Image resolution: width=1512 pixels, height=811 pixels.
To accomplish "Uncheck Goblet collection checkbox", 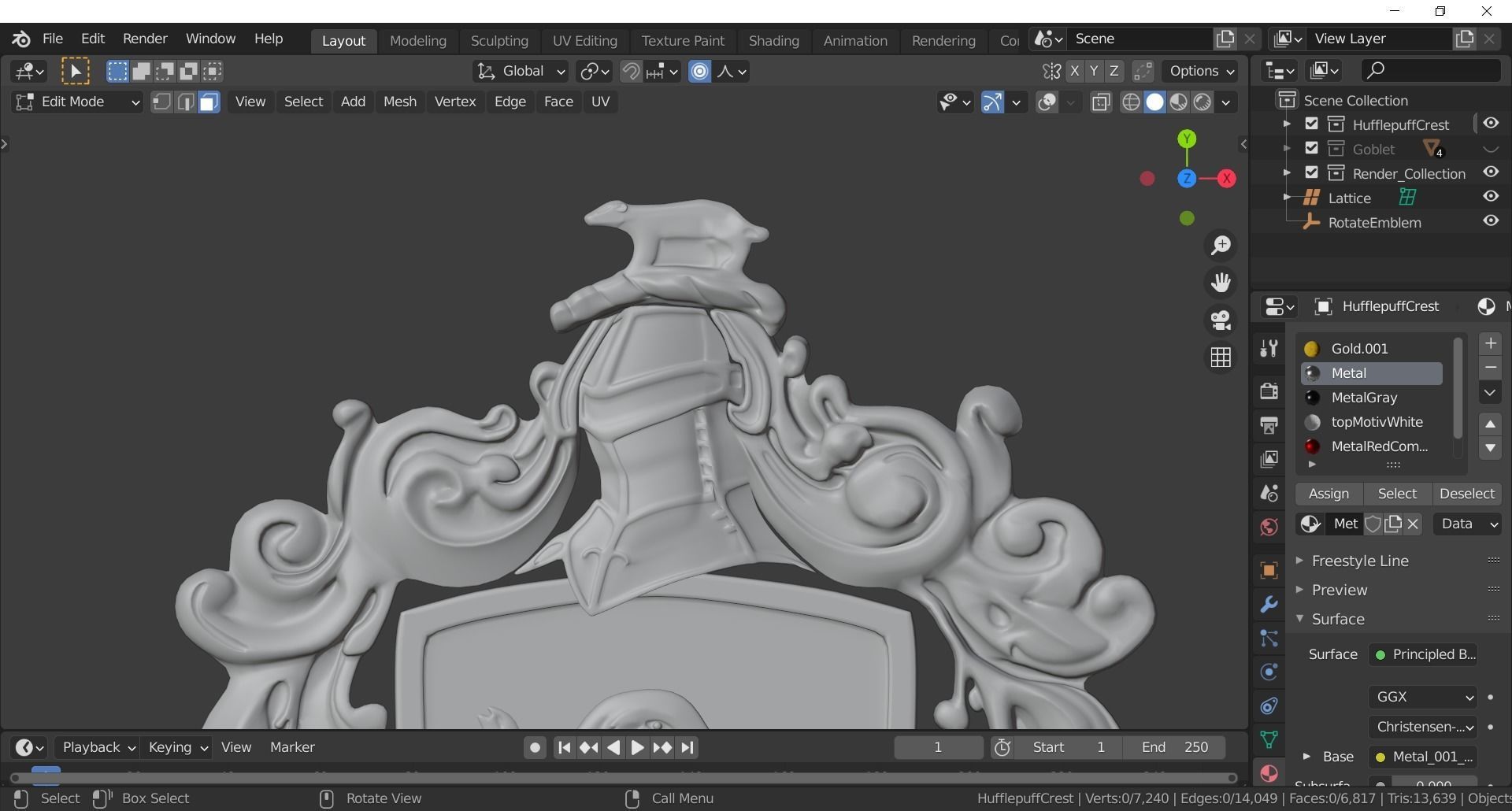I will pos(1311,148).
